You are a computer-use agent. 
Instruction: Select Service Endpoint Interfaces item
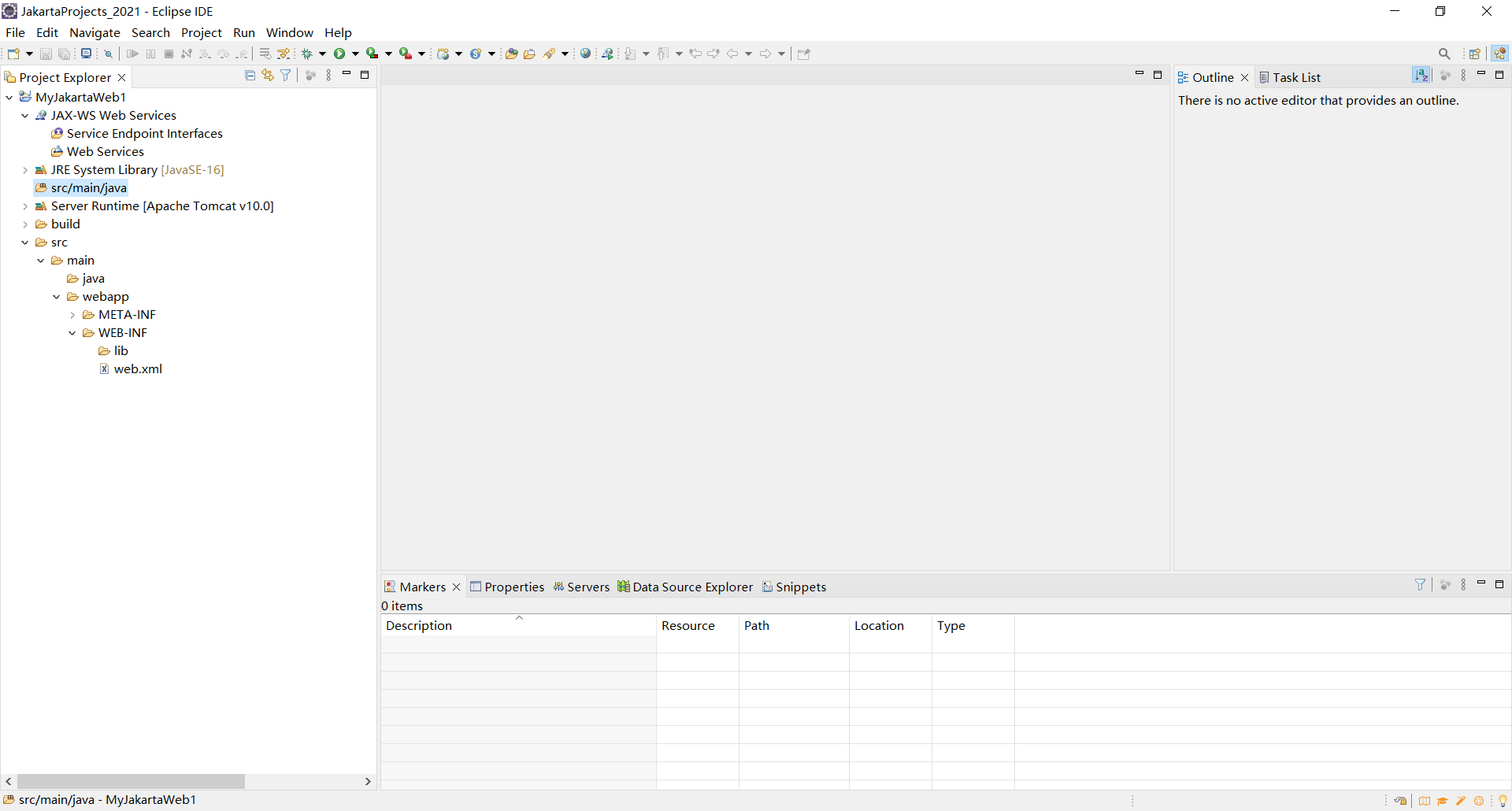[x=137, y=133]
